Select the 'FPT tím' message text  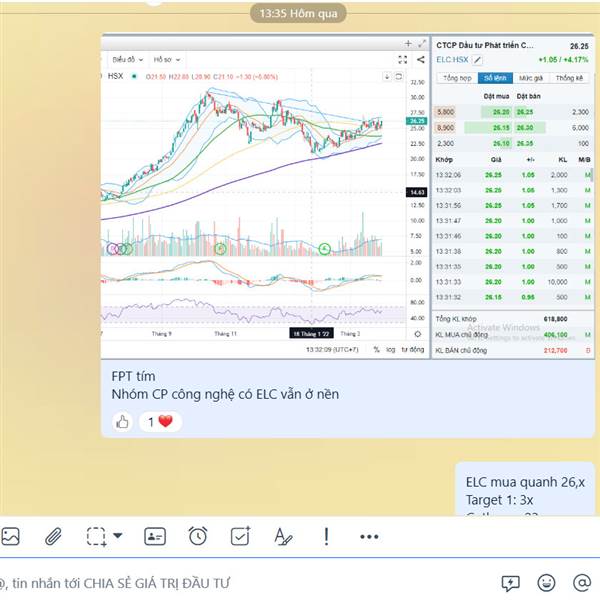[134, 376]
